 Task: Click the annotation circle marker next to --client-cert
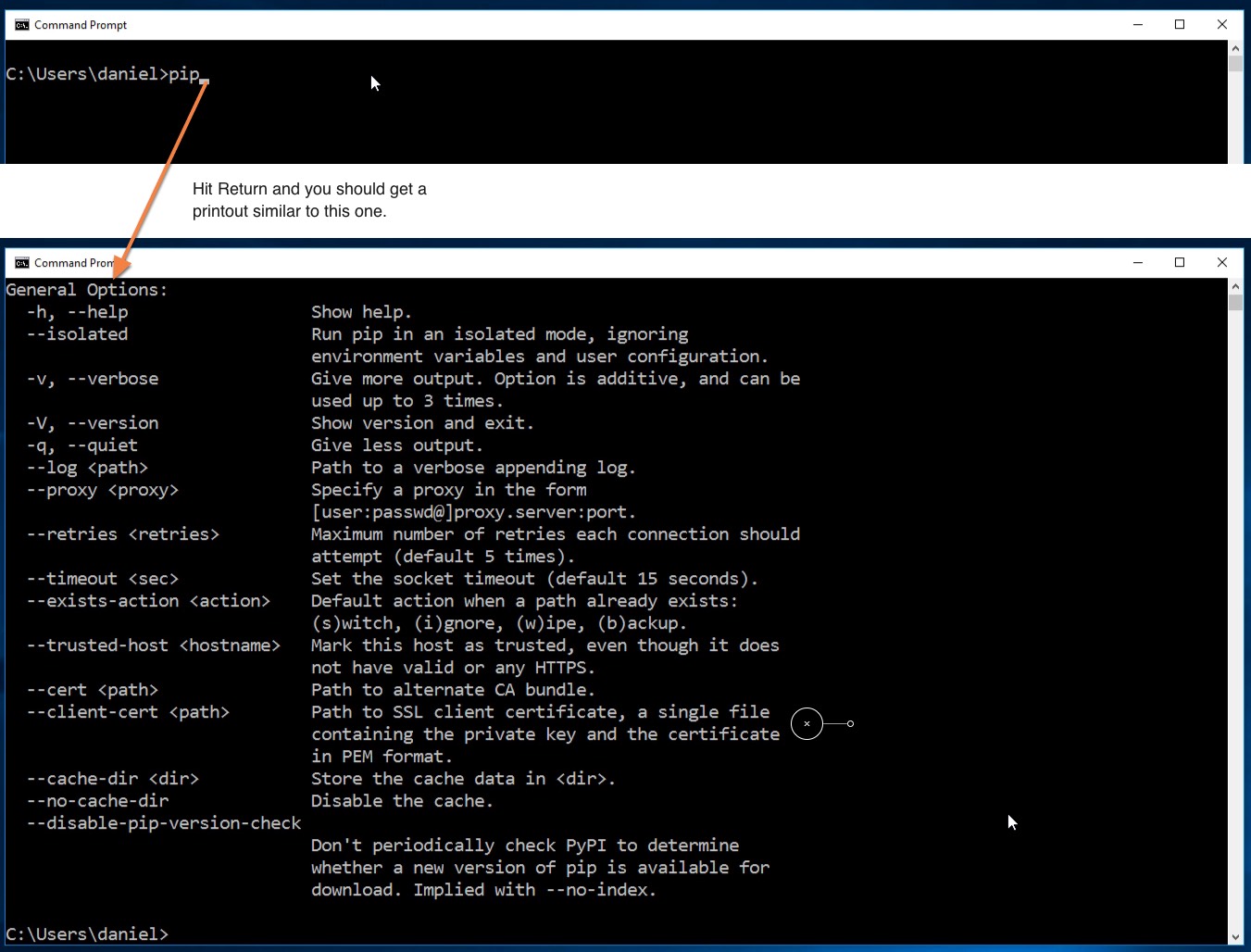[806, 723]
